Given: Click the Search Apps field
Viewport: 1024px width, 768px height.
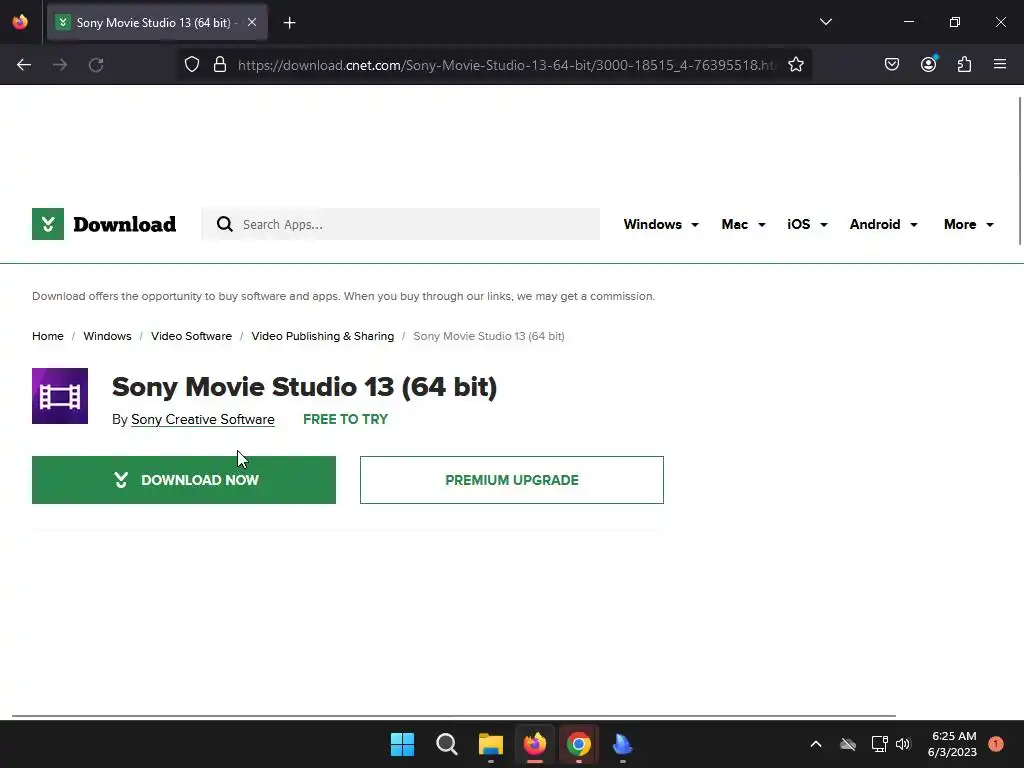Looking at the screenshot, I should 400,224.
